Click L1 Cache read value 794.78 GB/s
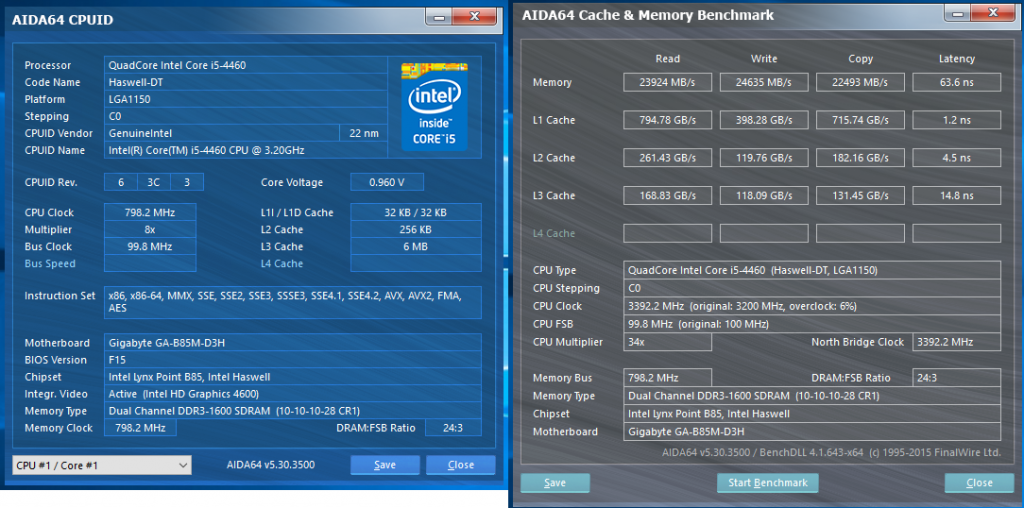The image size is (1024, 508). tap(667, 120)
